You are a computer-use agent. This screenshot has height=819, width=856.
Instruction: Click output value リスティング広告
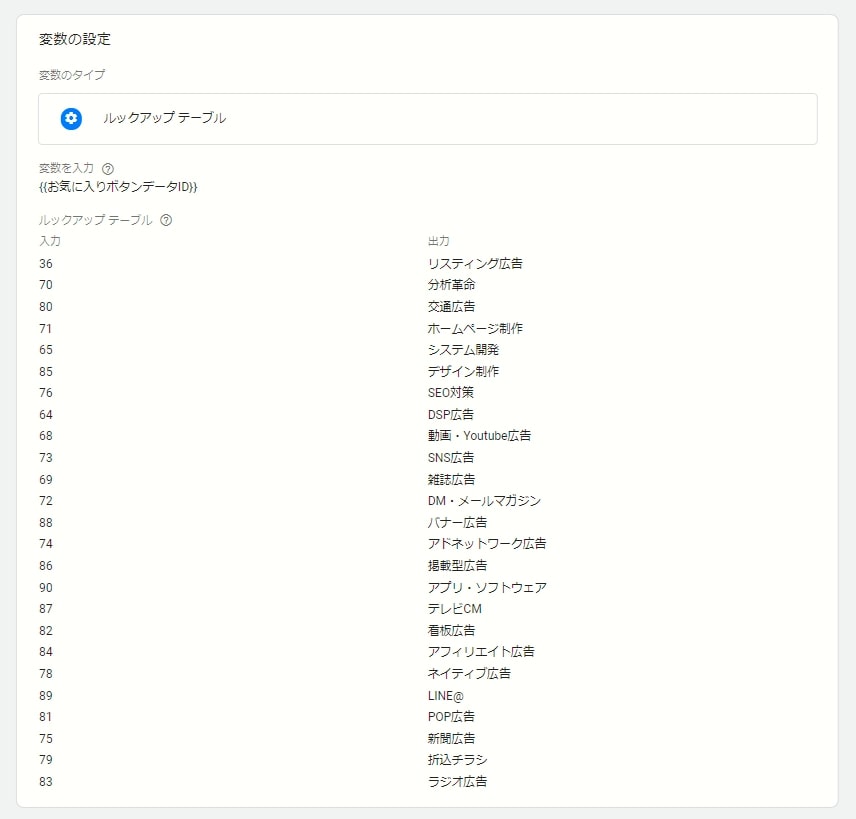point(475,264)
